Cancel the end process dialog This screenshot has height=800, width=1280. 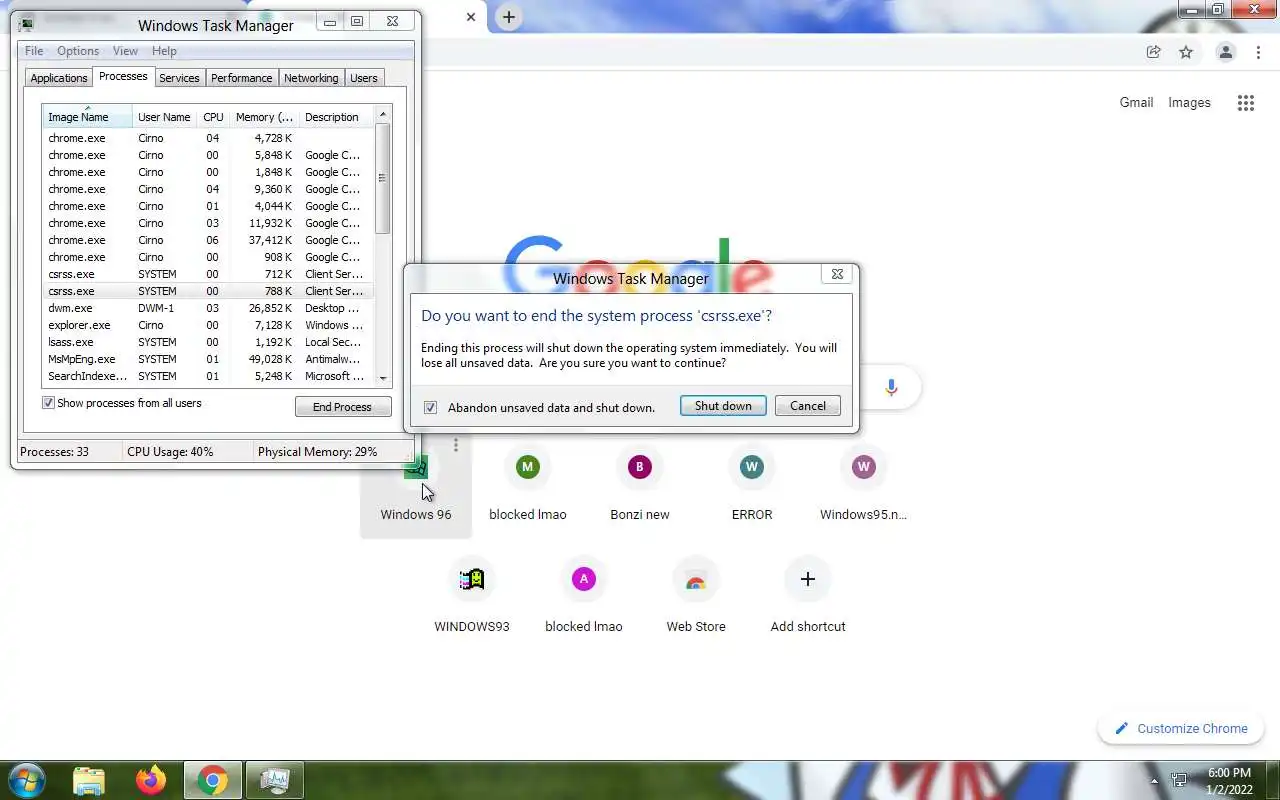coord(808,406)
